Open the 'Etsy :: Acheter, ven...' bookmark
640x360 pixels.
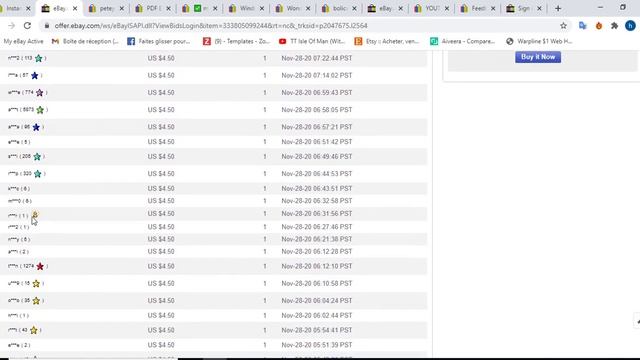pos(387,41)
